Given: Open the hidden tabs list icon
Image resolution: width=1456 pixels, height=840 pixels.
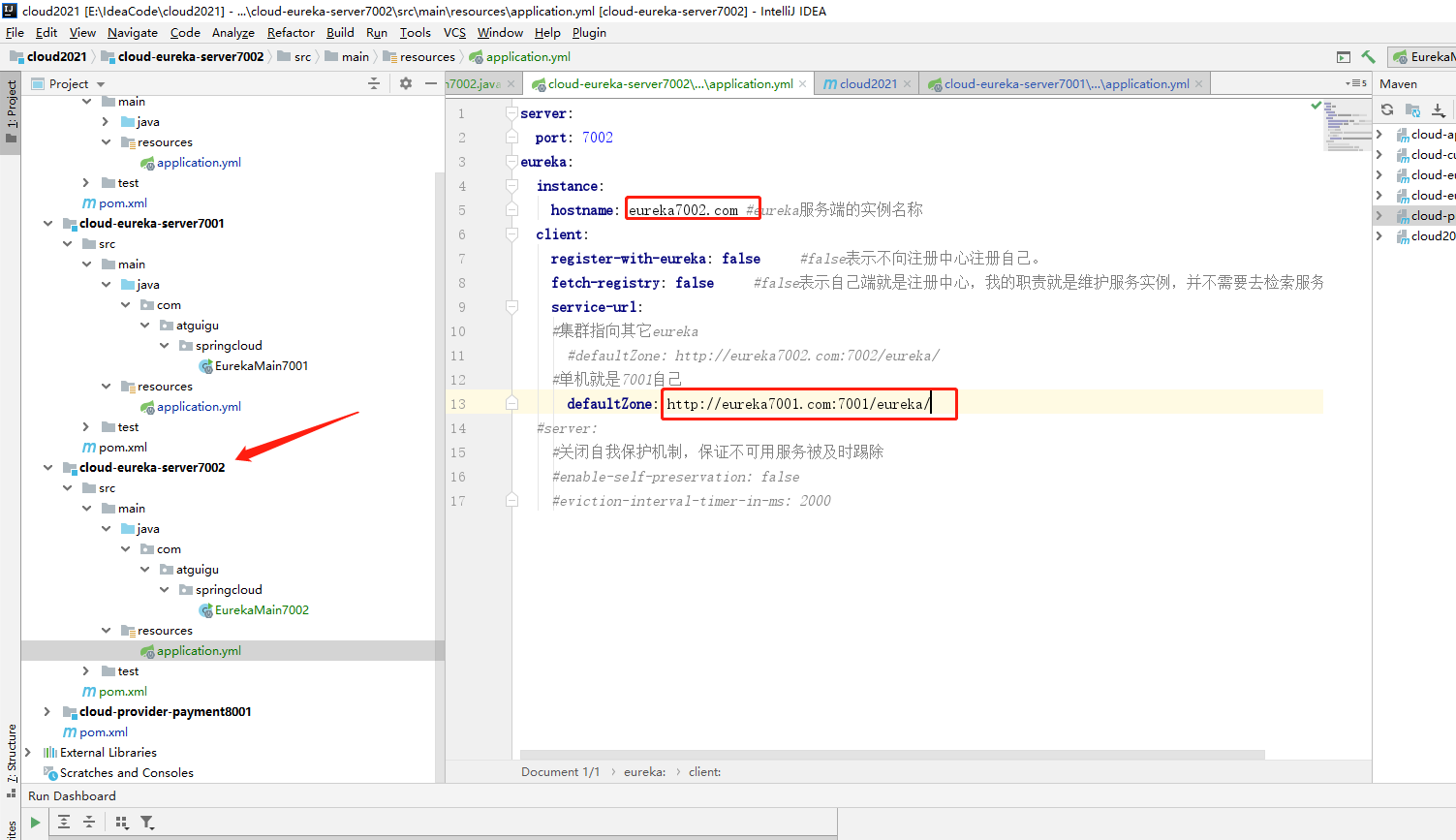Looking at the screenshot, I should coord(1356,84).
